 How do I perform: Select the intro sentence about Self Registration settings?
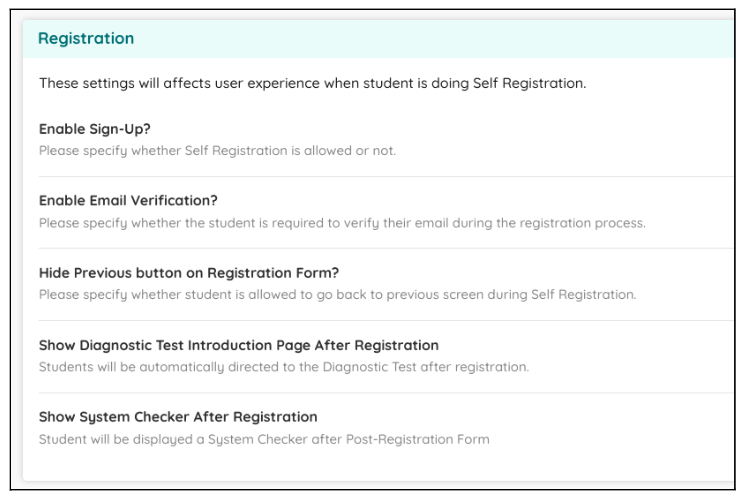(x=312, y=83)
